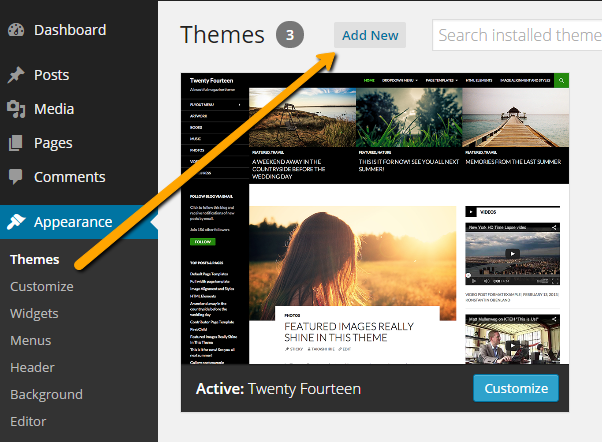
Task: Focus the Search installed themes field
Action: pos(517,35)
